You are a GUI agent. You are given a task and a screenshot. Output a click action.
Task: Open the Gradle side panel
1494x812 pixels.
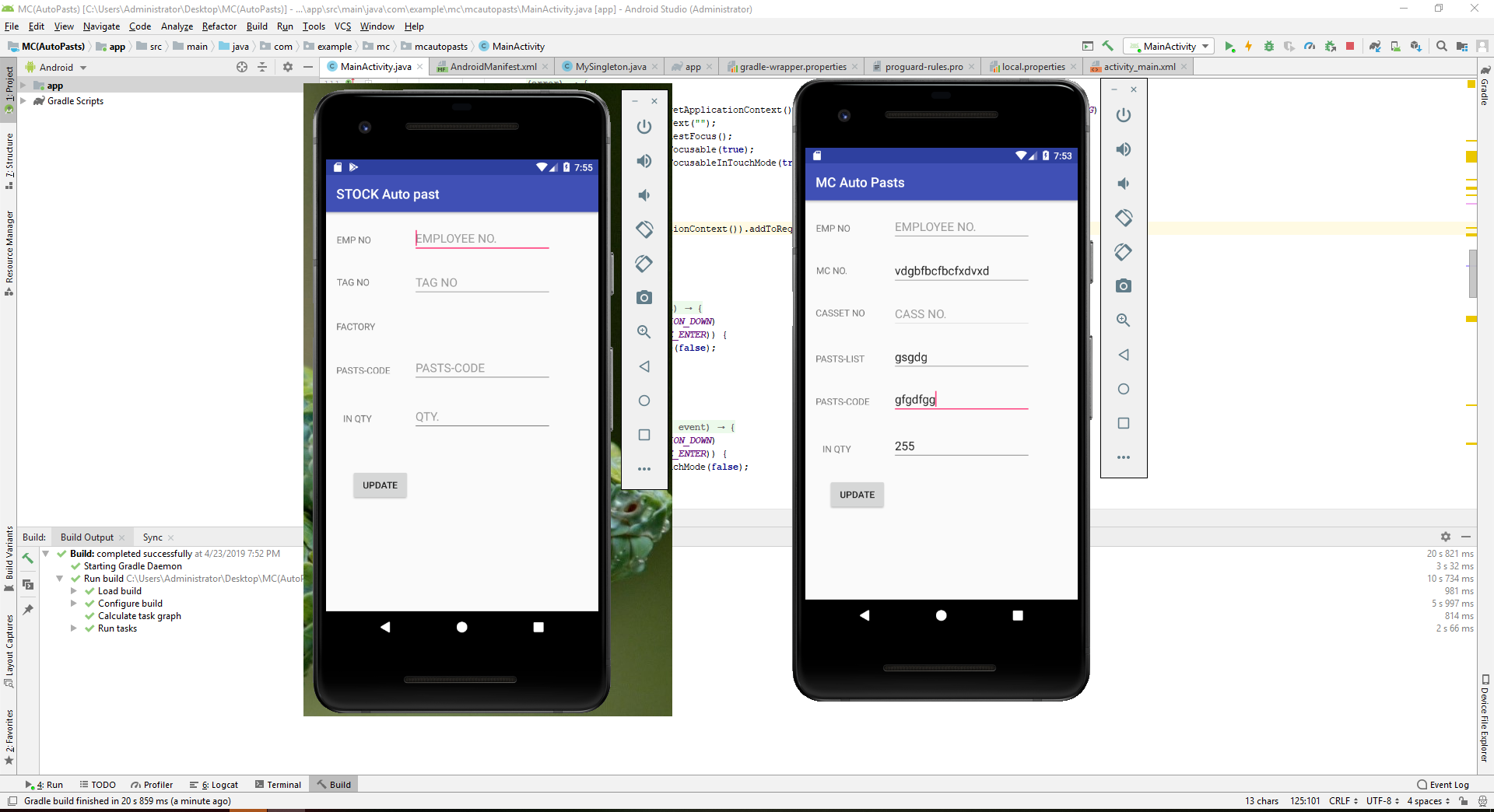pos(1485,86)
